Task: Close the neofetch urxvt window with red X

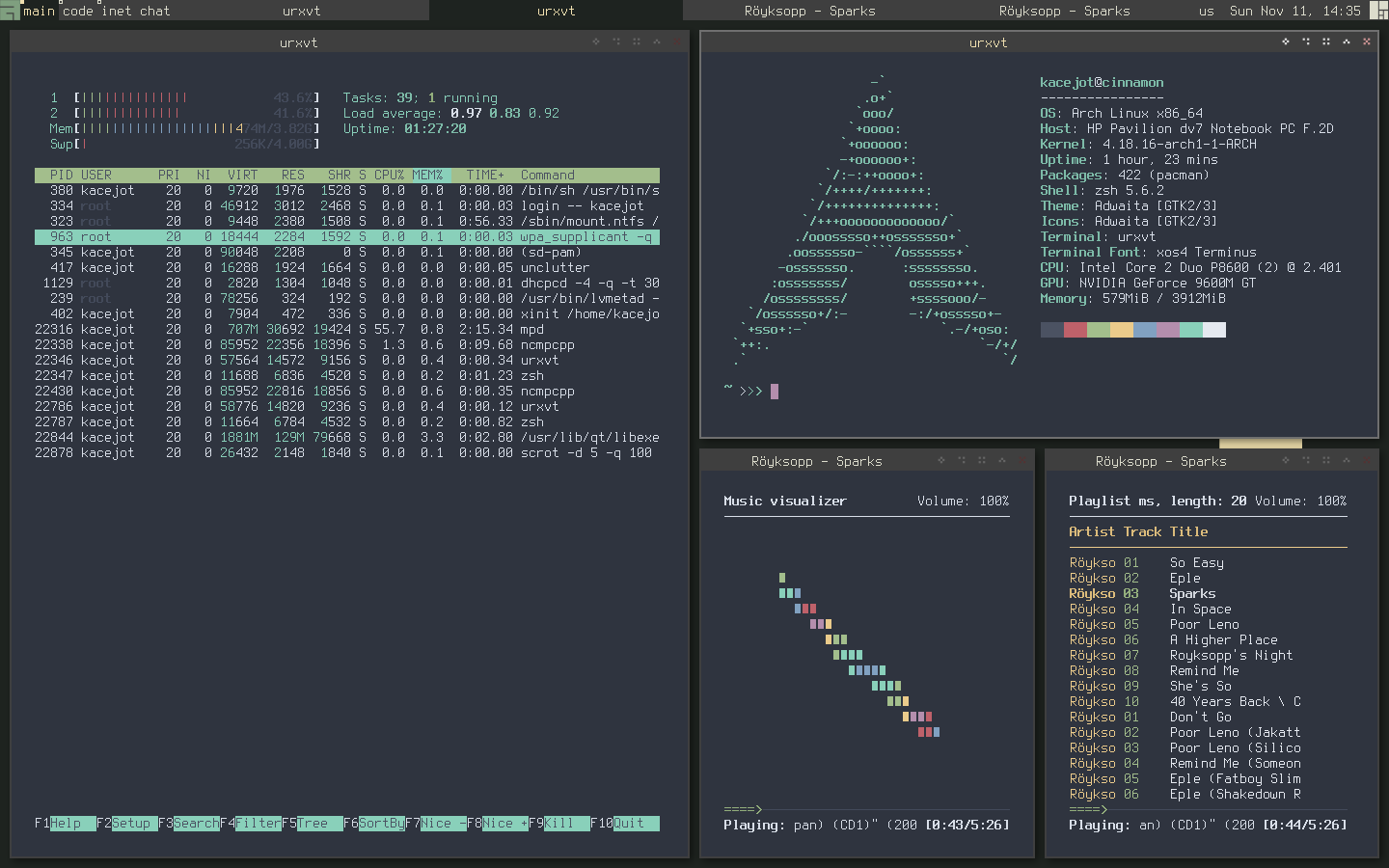Action: [1367, 41]
